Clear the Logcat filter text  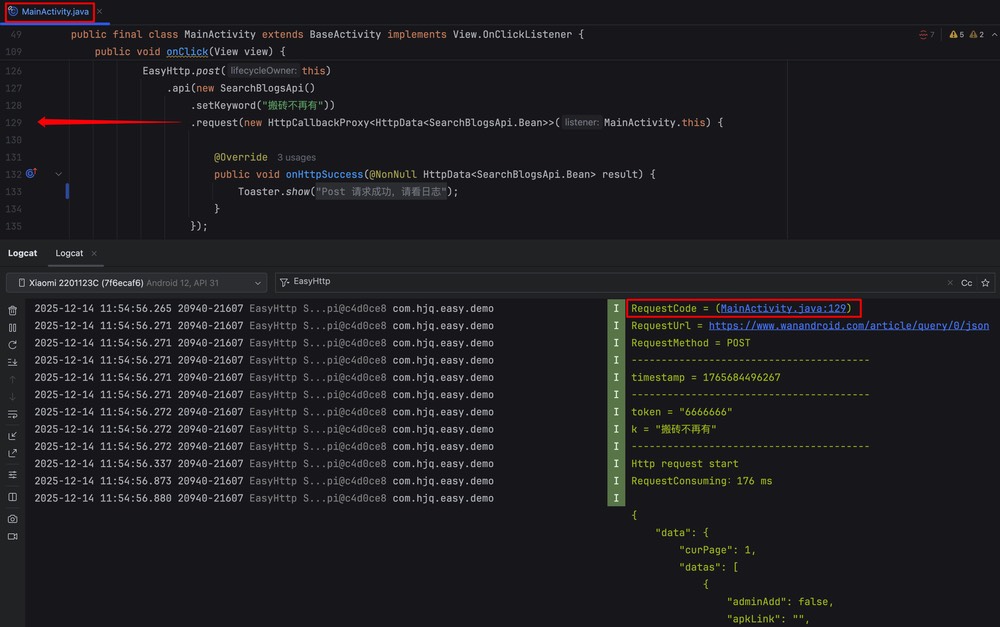point(950,283)
